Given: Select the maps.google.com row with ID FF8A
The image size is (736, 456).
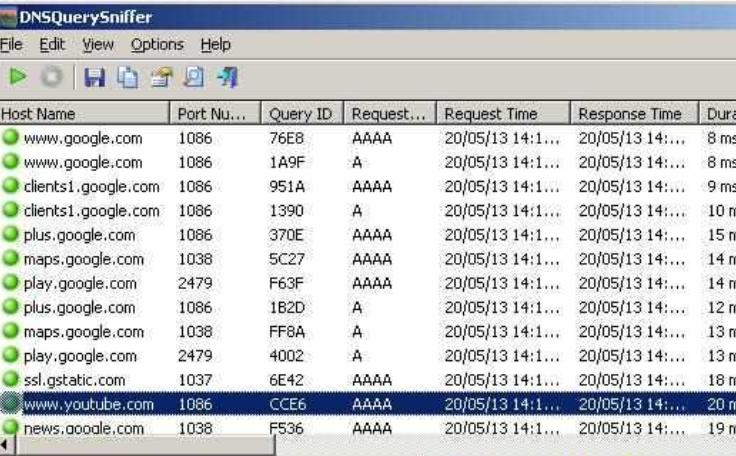Looking at the screenshot, I should point(368,332).
